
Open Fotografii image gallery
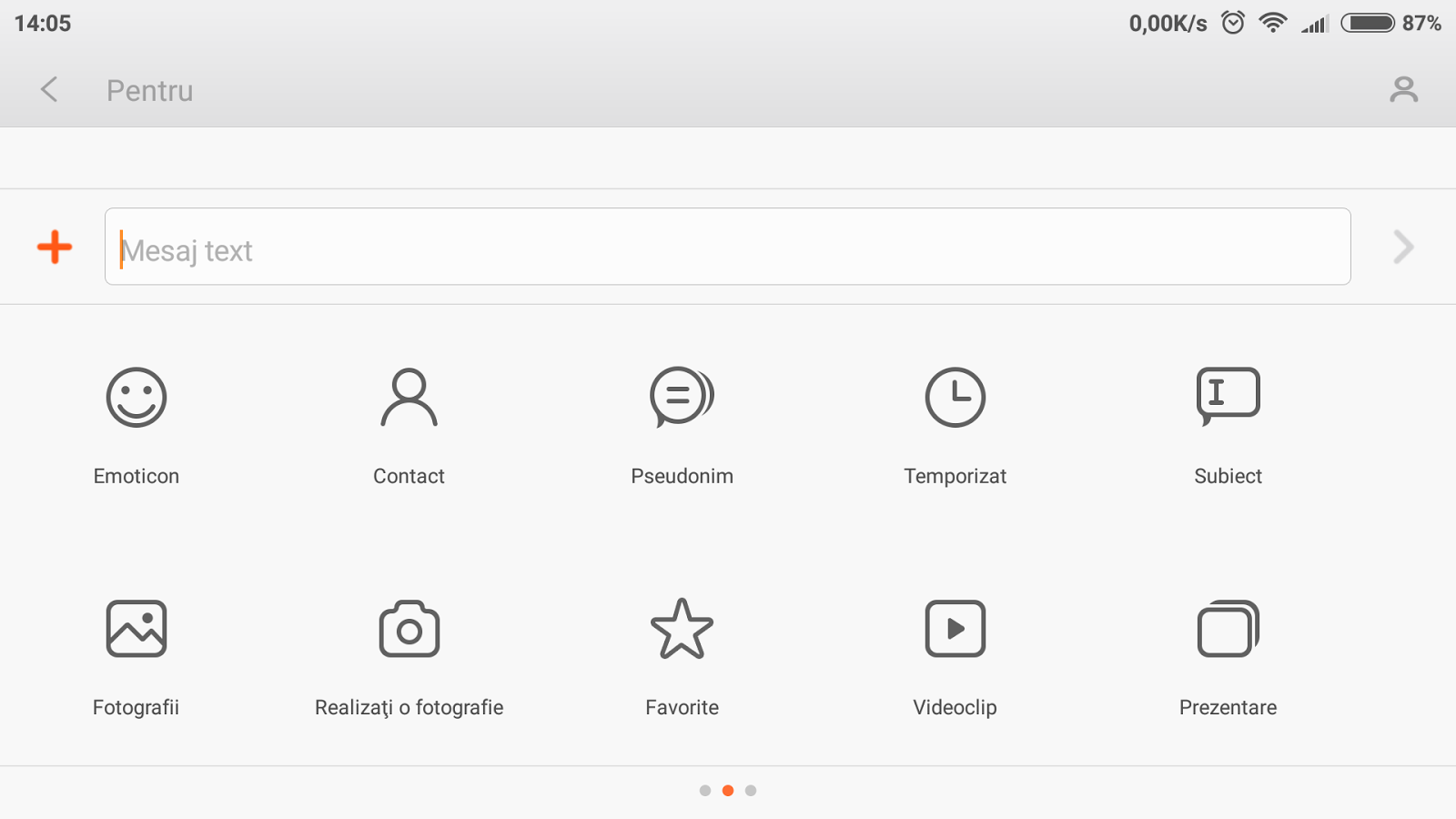tap(136, 629)
